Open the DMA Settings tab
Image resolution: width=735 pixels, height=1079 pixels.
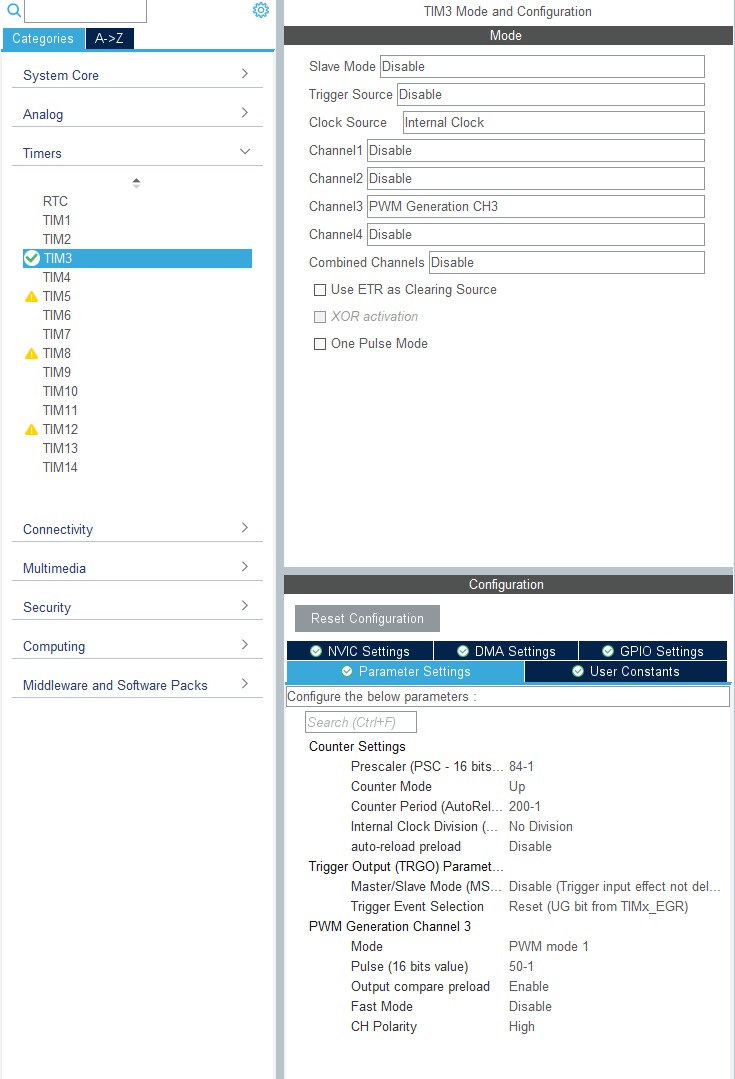(x=507, y=651)
